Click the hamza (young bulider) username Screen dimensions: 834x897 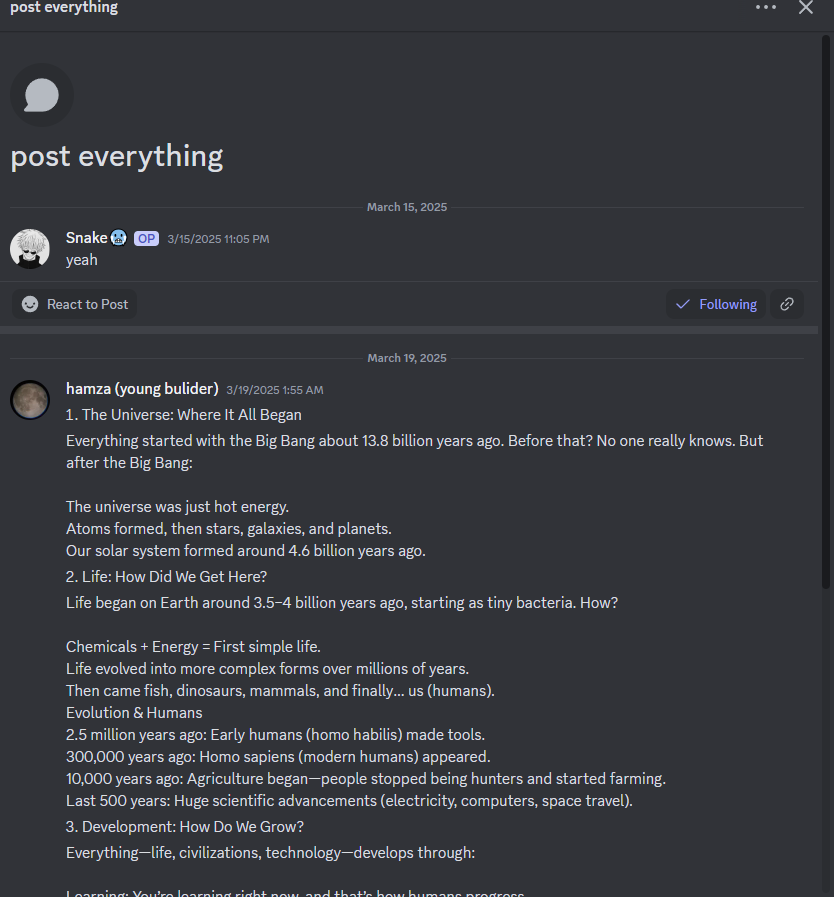pos(142,389)
